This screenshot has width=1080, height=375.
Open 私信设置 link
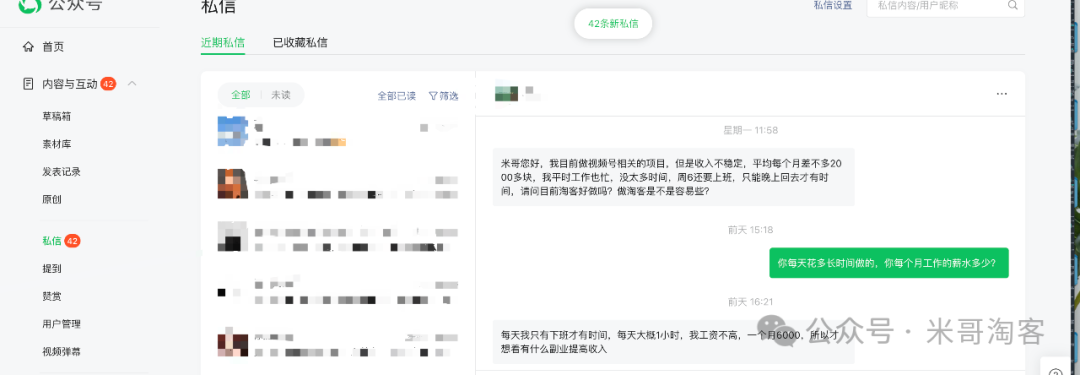point(833,6)
